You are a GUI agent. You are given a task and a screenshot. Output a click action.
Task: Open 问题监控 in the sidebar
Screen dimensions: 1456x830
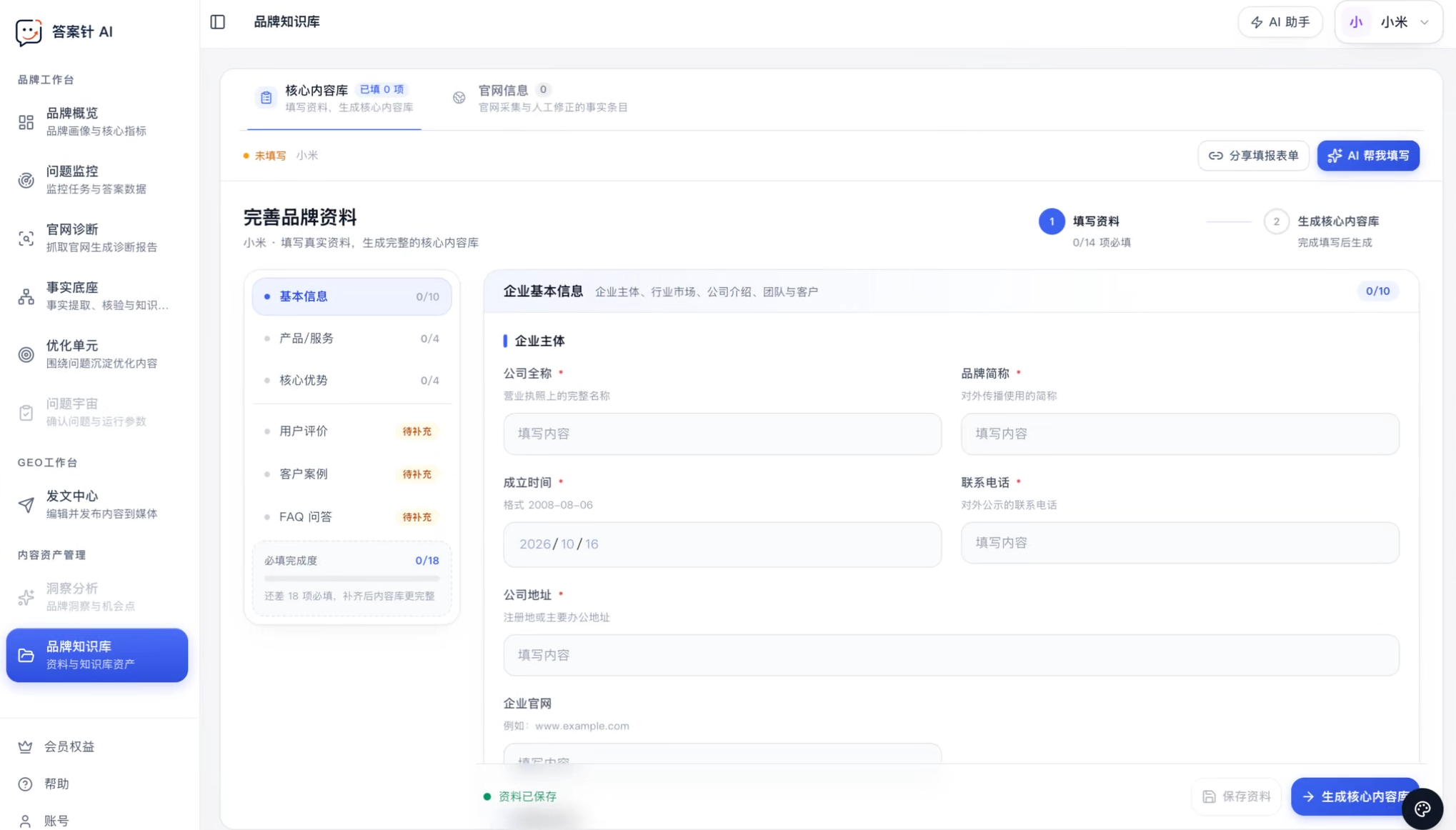[x=97, y=179]
